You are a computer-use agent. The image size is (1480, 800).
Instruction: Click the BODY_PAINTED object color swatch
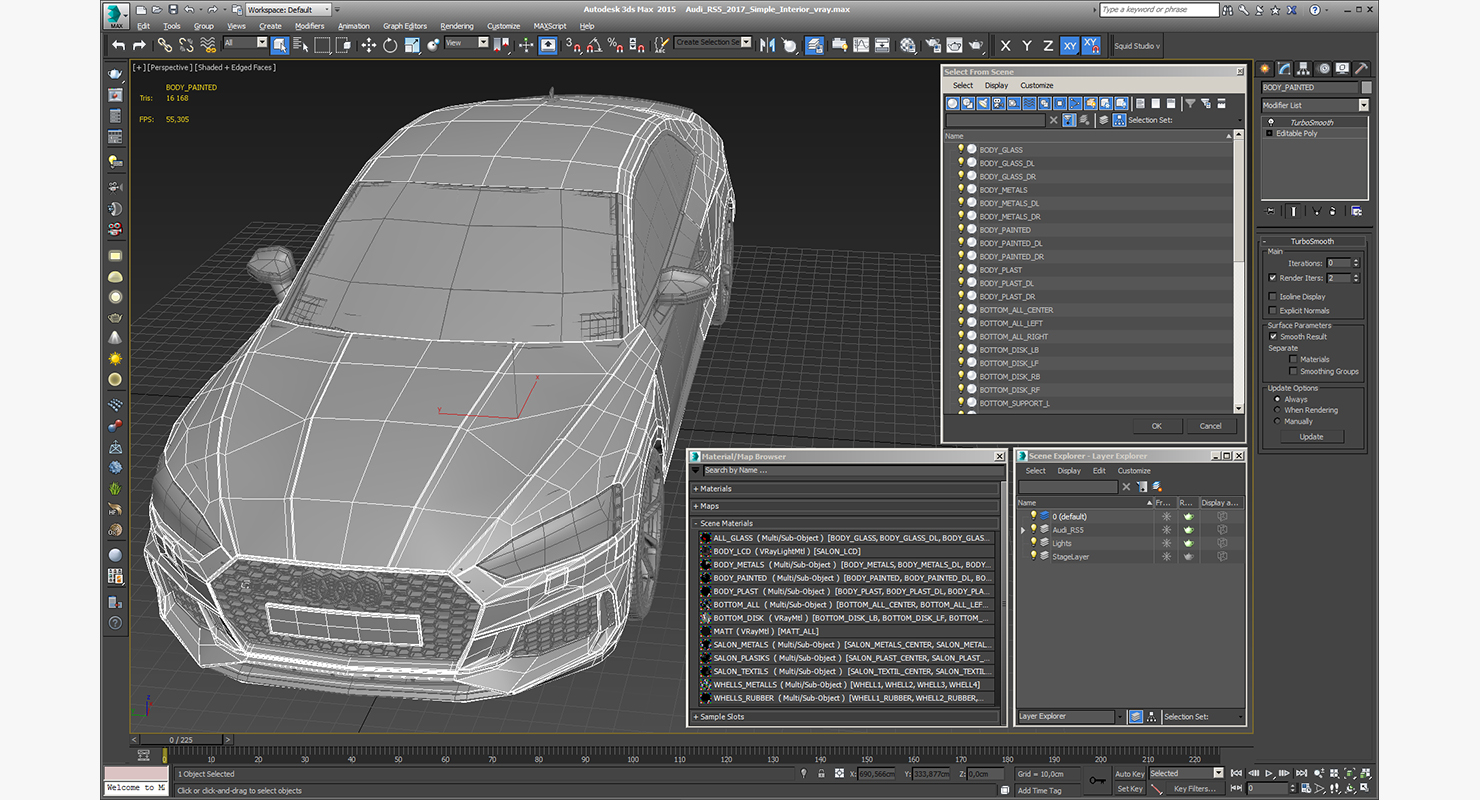(x=1367, y=88)
